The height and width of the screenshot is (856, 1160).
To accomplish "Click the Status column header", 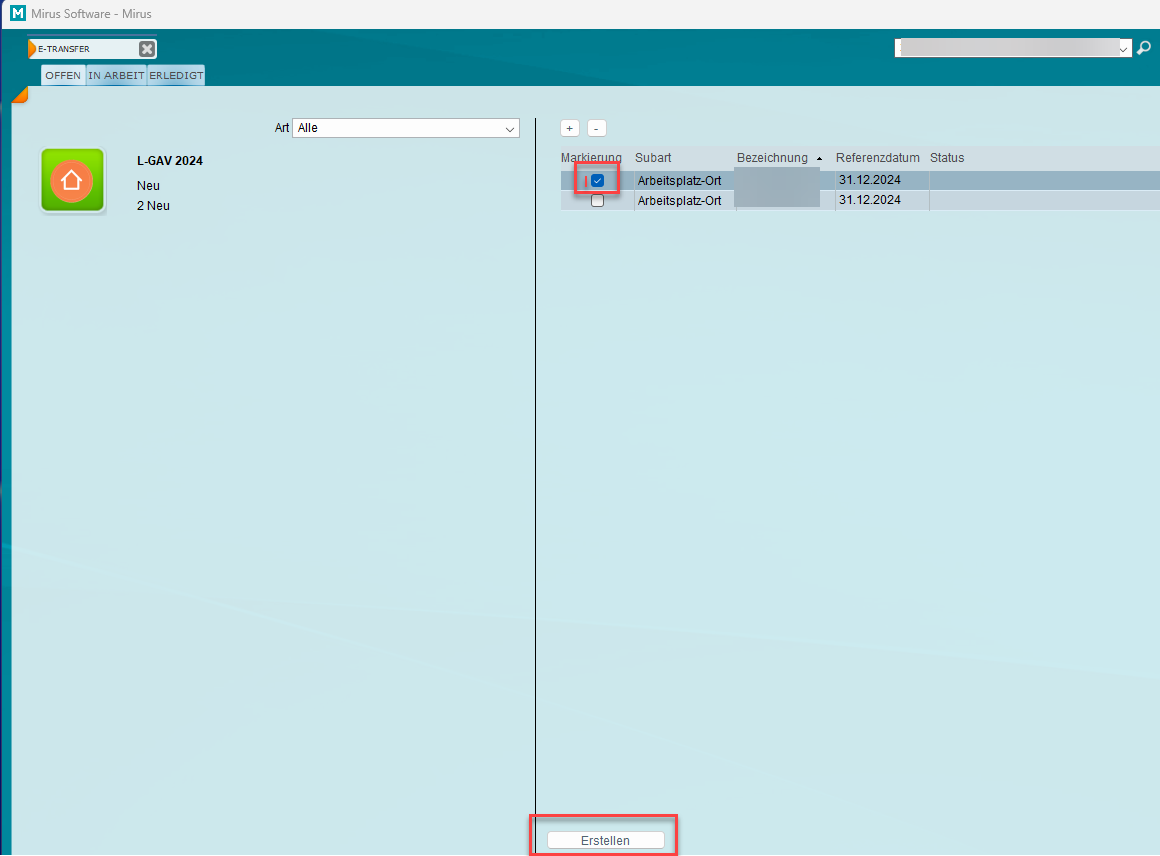I will (946, 158).
